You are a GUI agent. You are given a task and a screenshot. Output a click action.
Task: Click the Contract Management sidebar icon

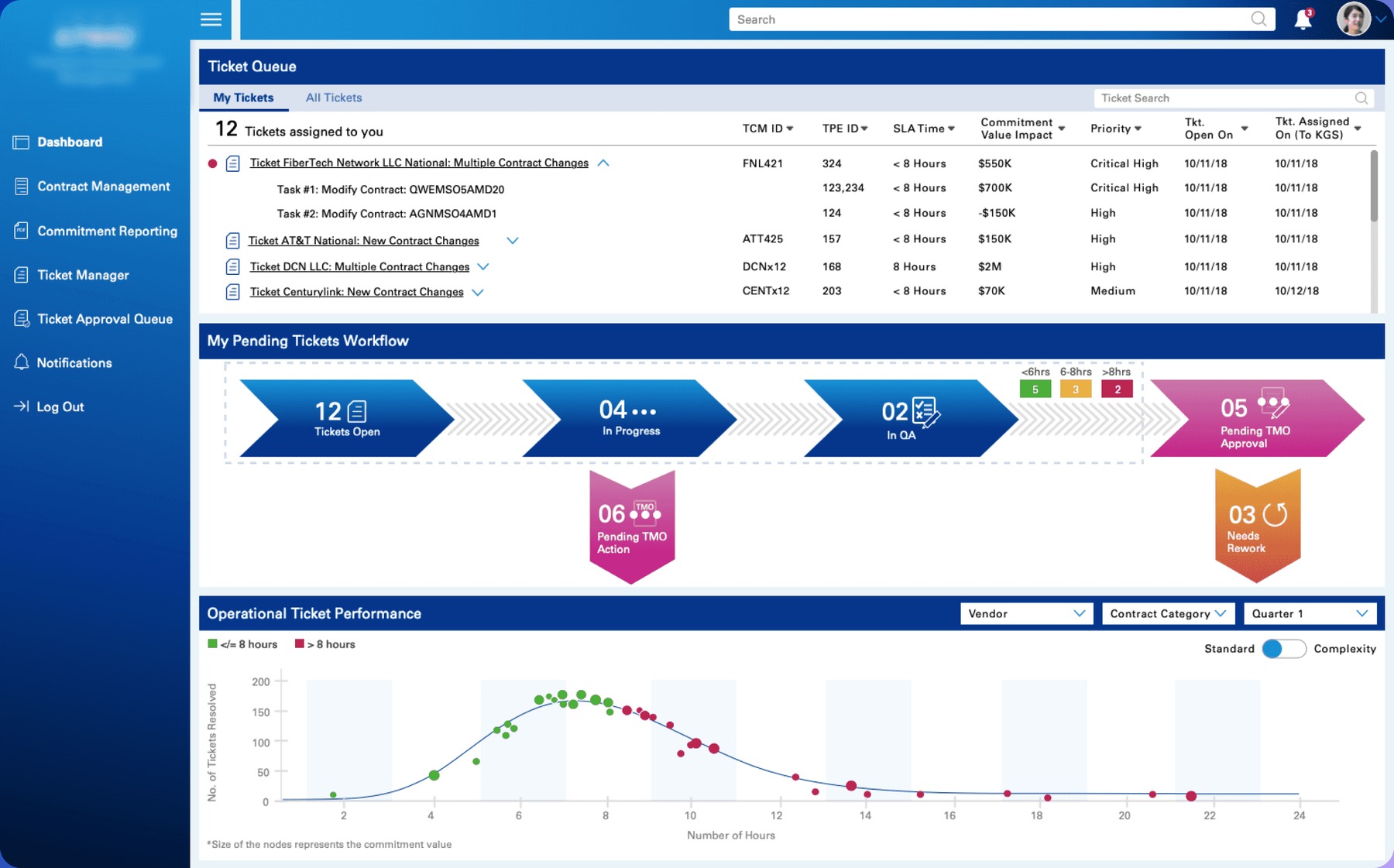[x=21, y=187]
